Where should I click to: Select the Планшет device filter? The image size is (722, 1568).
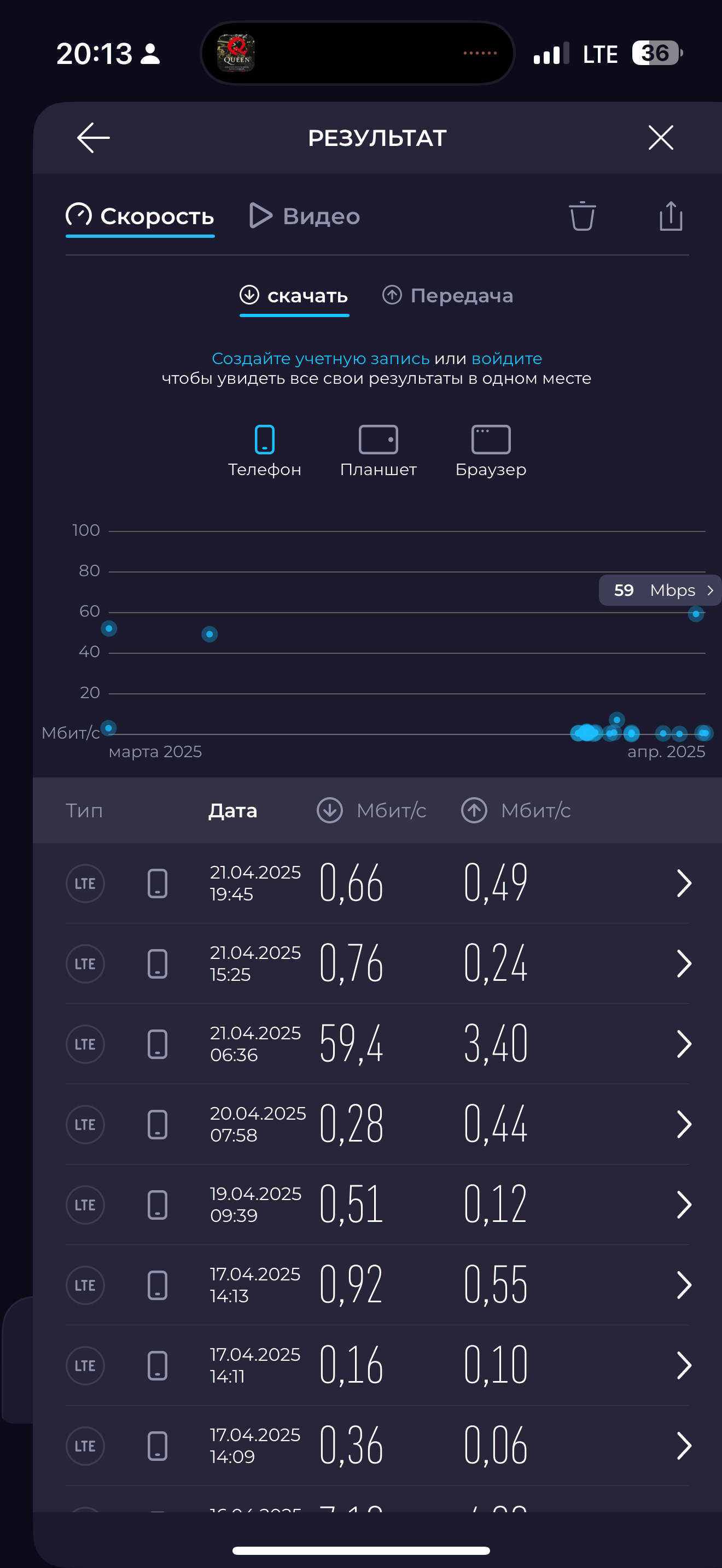[378, 450]
